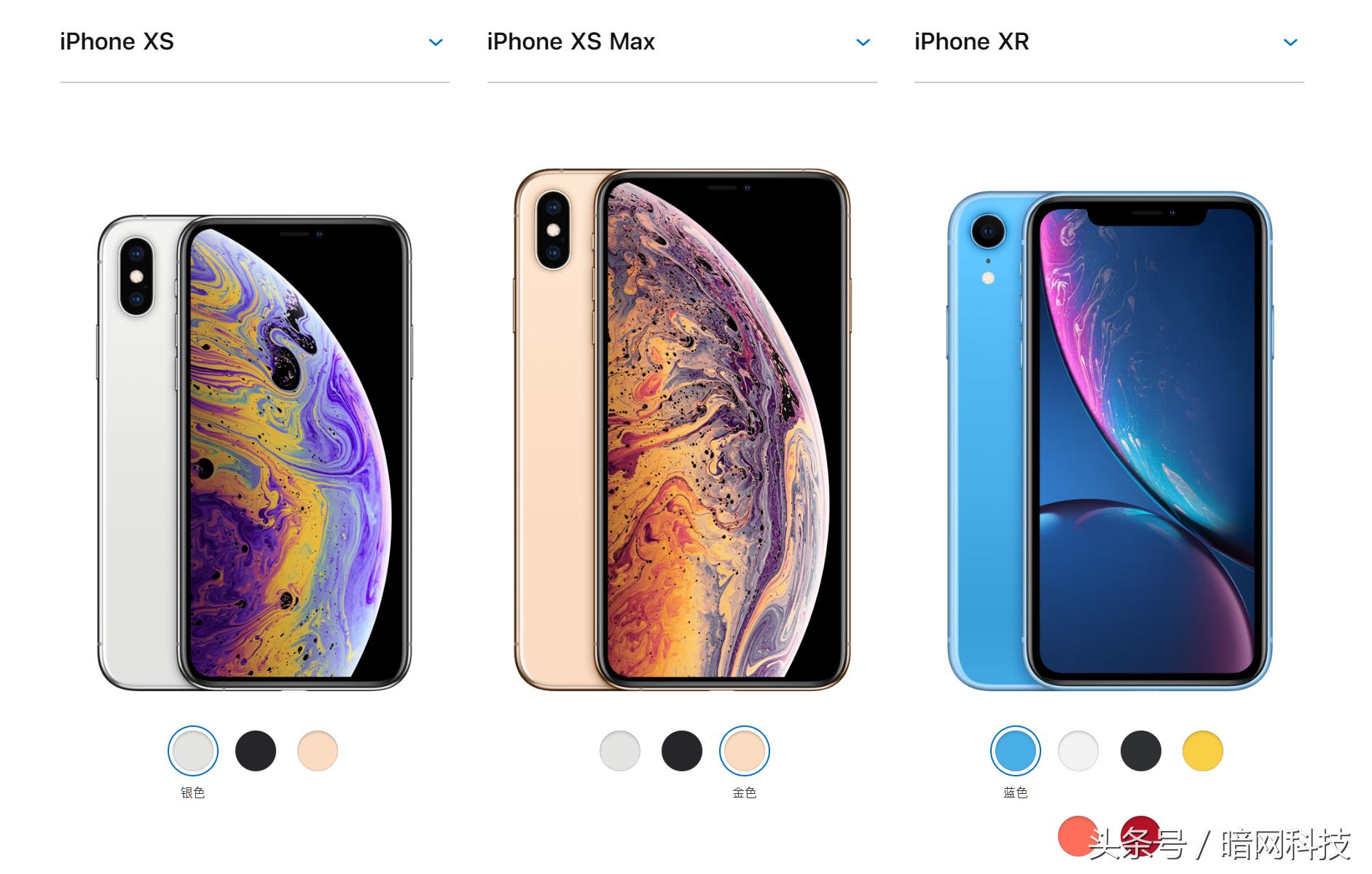This screenshot has height=874, width=1372.
Task: Expand the iPhone XS Max dropdown chevron
Action: pos(863,42)
